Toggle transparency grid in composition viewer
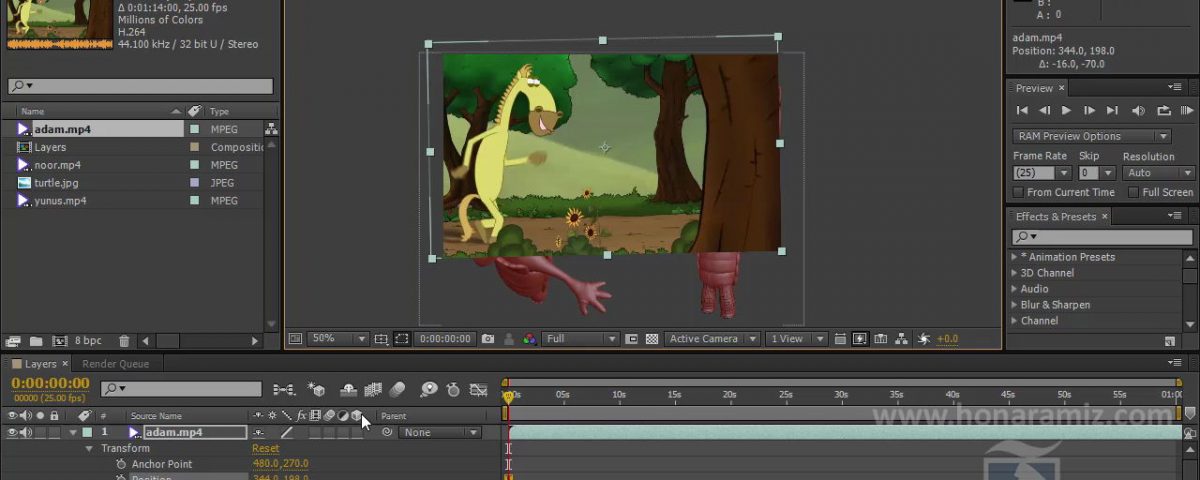 coord(652,339)
